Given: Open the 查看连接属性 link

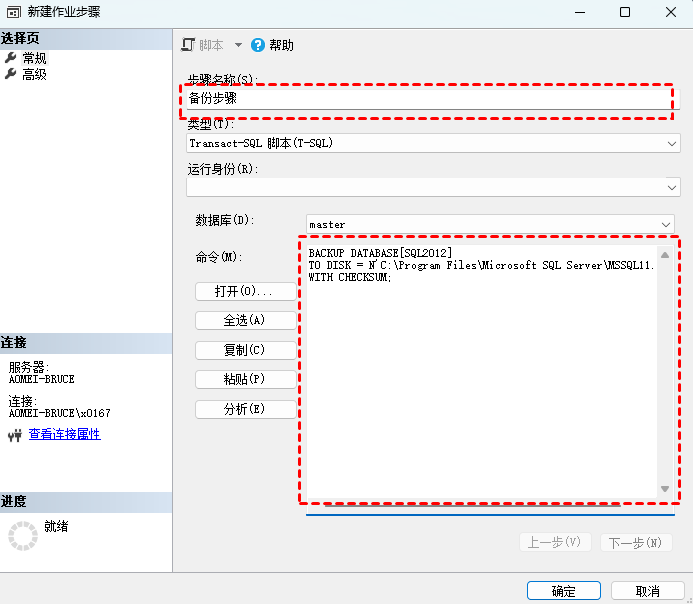Looking at the screenshot, I should coord(65,434).
